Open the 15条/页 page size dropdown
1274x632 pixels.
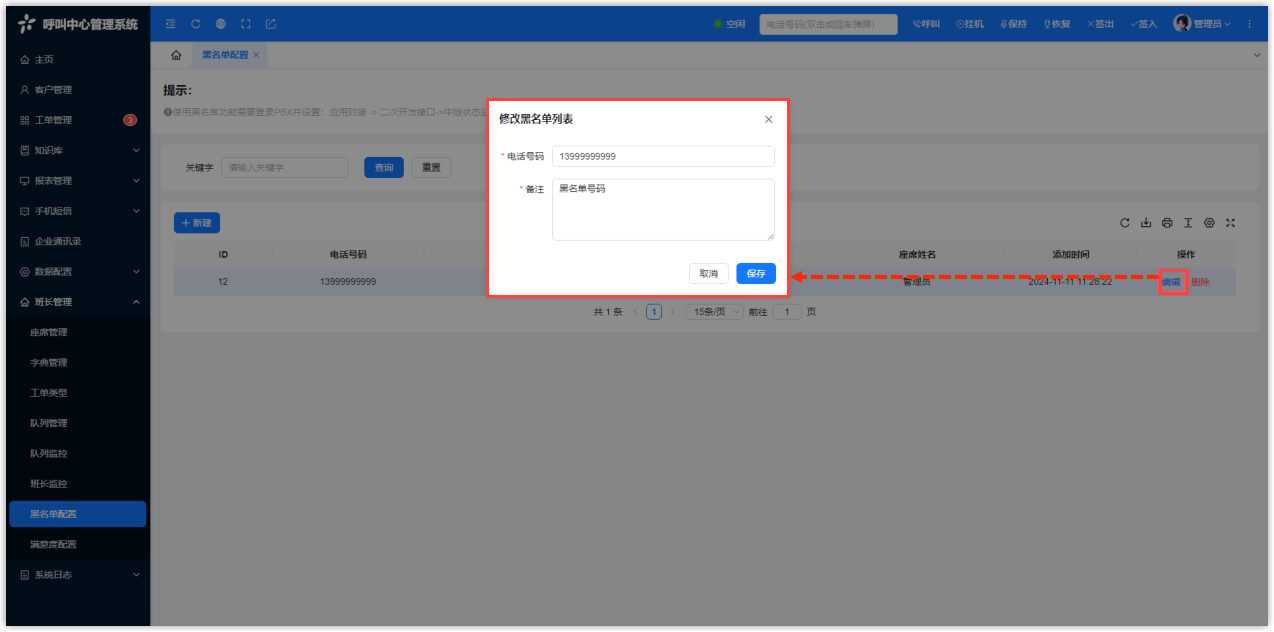tap(713, 312)
